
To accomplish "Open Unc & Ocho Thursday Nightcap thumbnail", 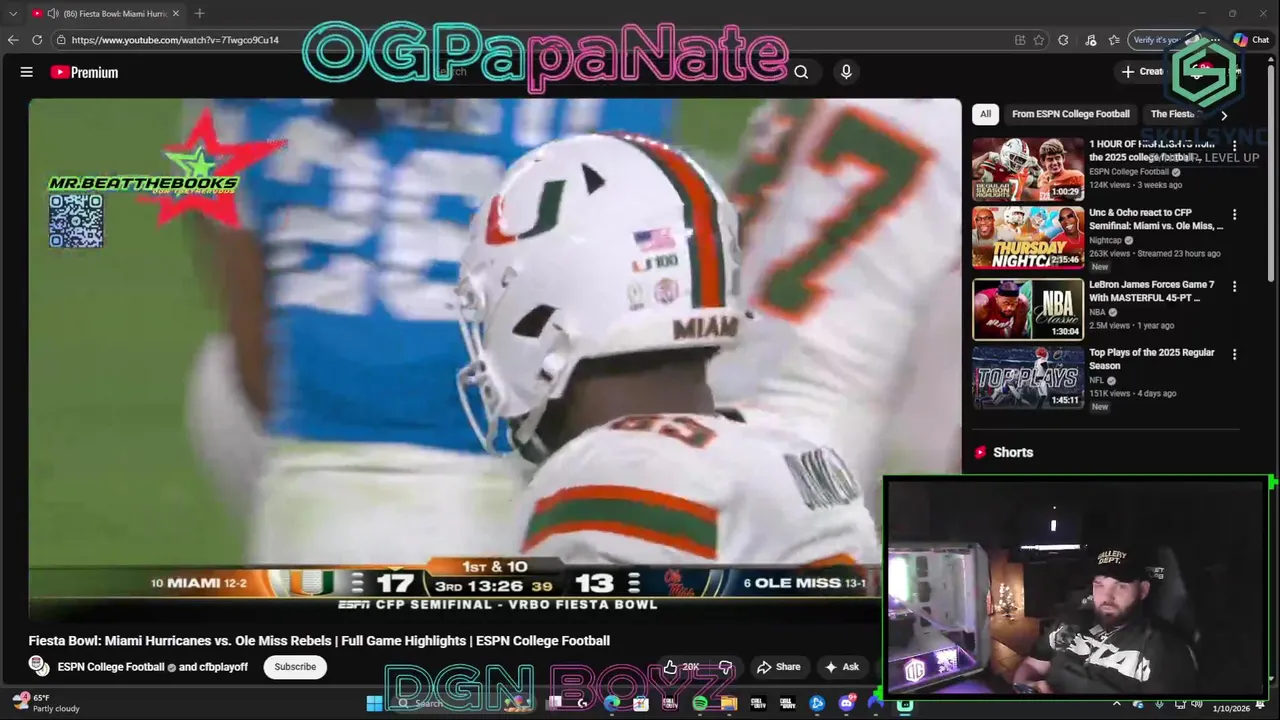I will (1028, 237).
